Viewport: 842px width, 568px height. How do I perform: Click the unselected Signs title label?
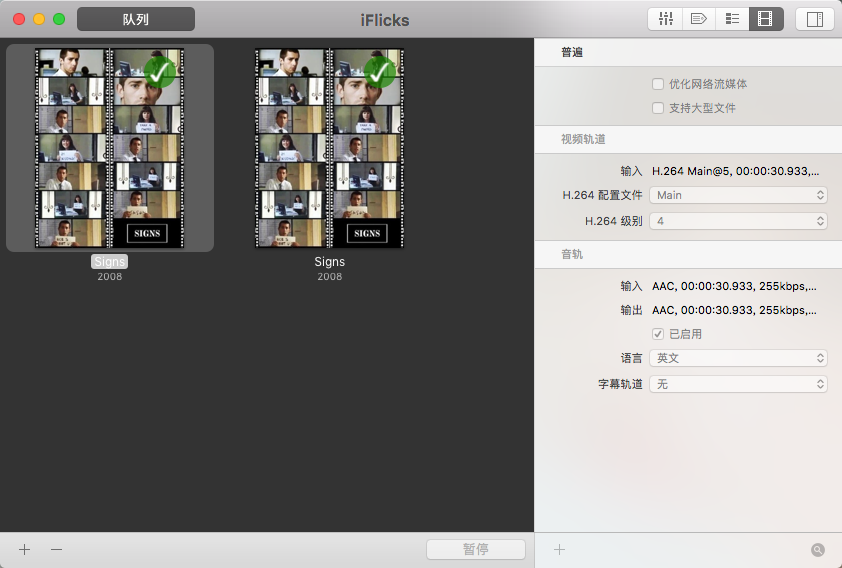330,261
